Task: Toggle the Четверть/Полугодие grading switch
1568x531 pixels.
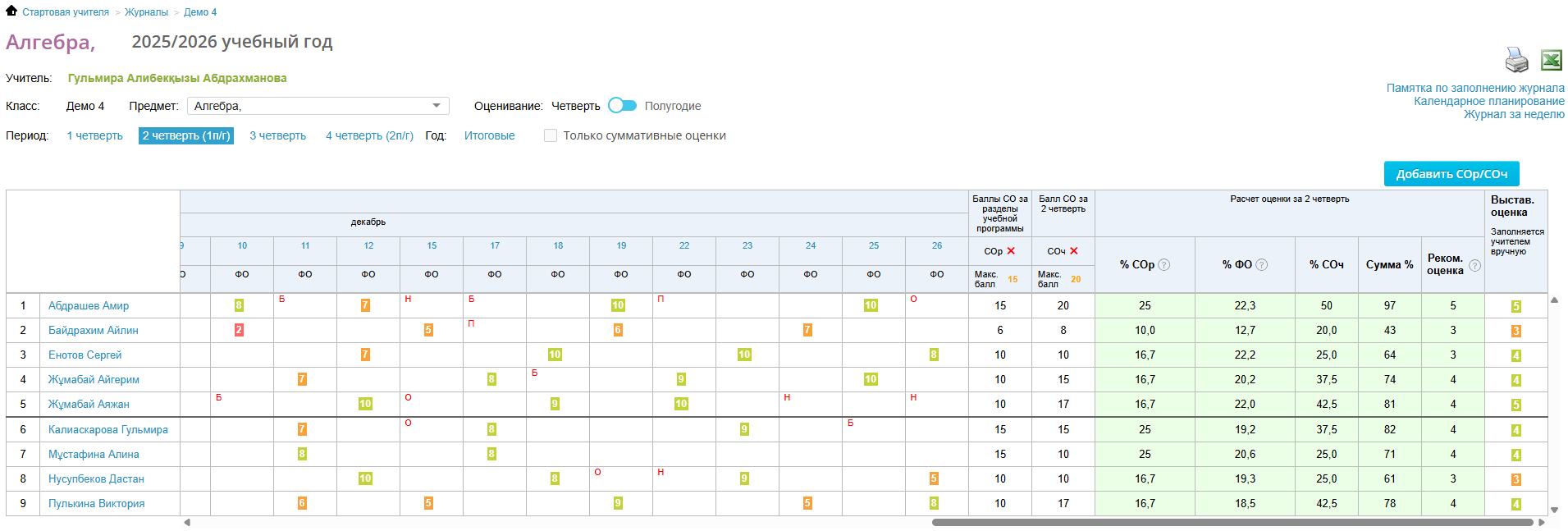Action: click(x=622, y=106)
